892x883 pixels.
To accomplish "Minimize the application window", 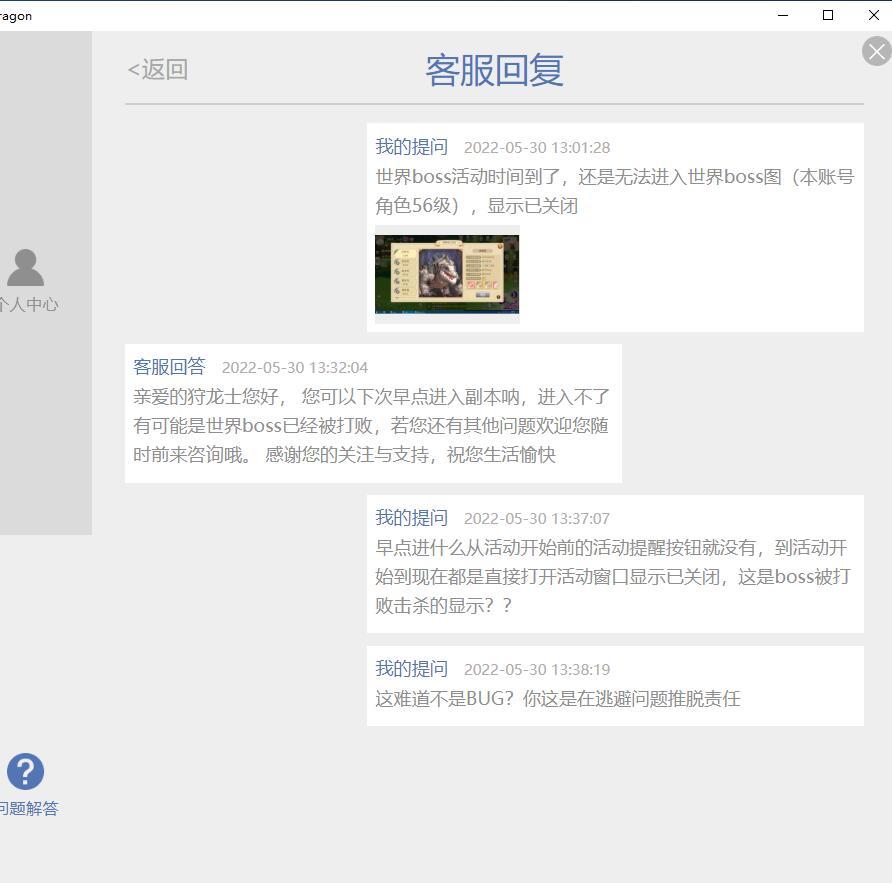I will [x=783, y=15].
